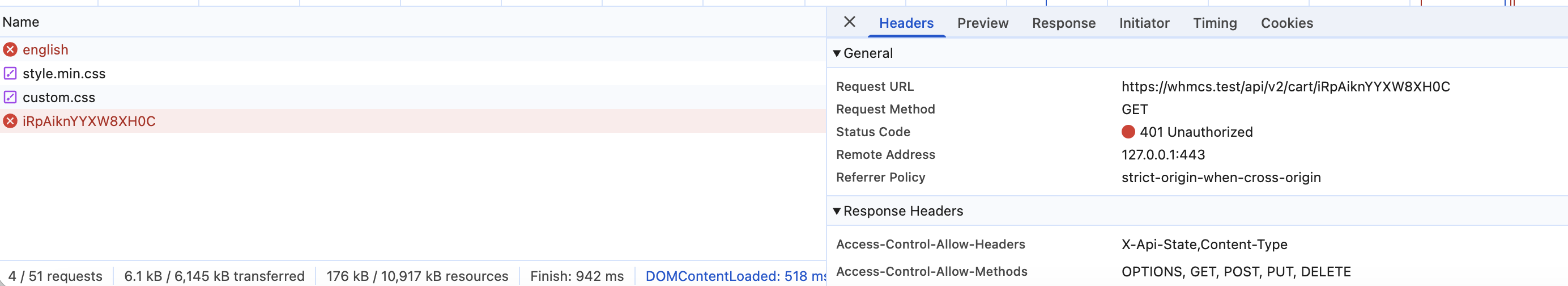This screenshot has width=1568, height=286.
Task: Click the DOMContentLoaded time in status bar
Action: (735, 276)
